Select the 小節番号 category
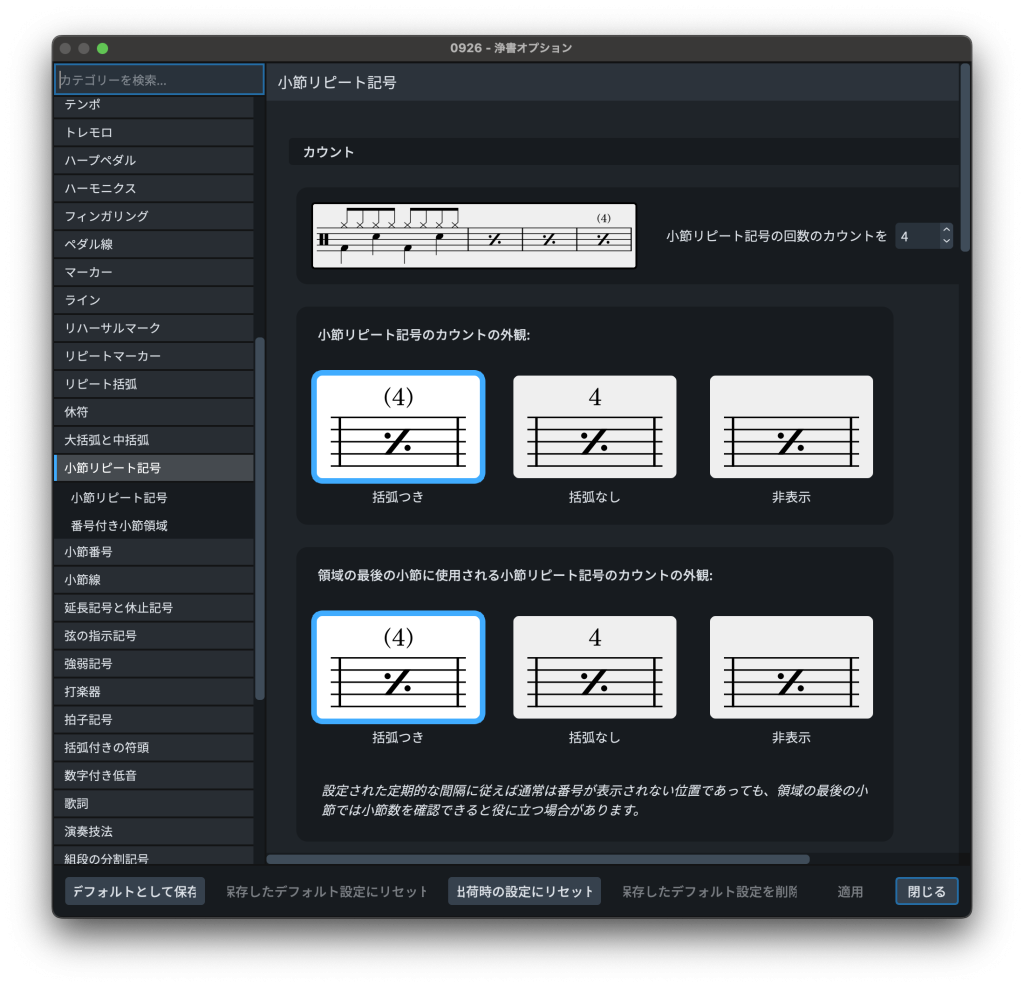This screenshot has width=1024, height=987. 88,552
